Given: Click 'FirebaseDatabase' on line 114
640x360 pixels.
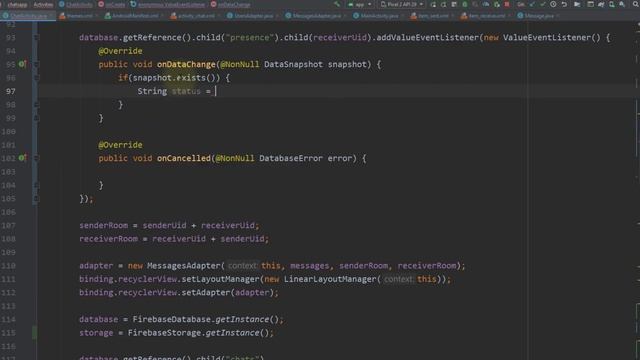Looking at the screenshot, I should tap(171, 319).
